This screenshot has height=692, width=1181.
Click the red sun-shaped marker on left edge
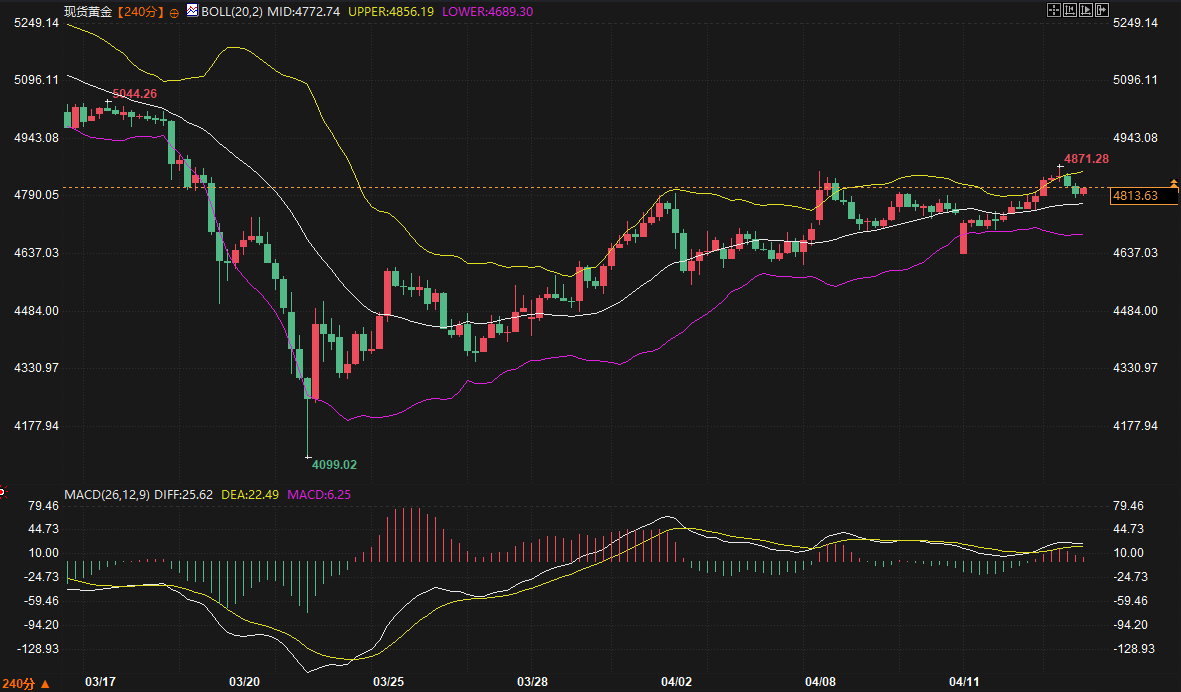pos(2,491)
